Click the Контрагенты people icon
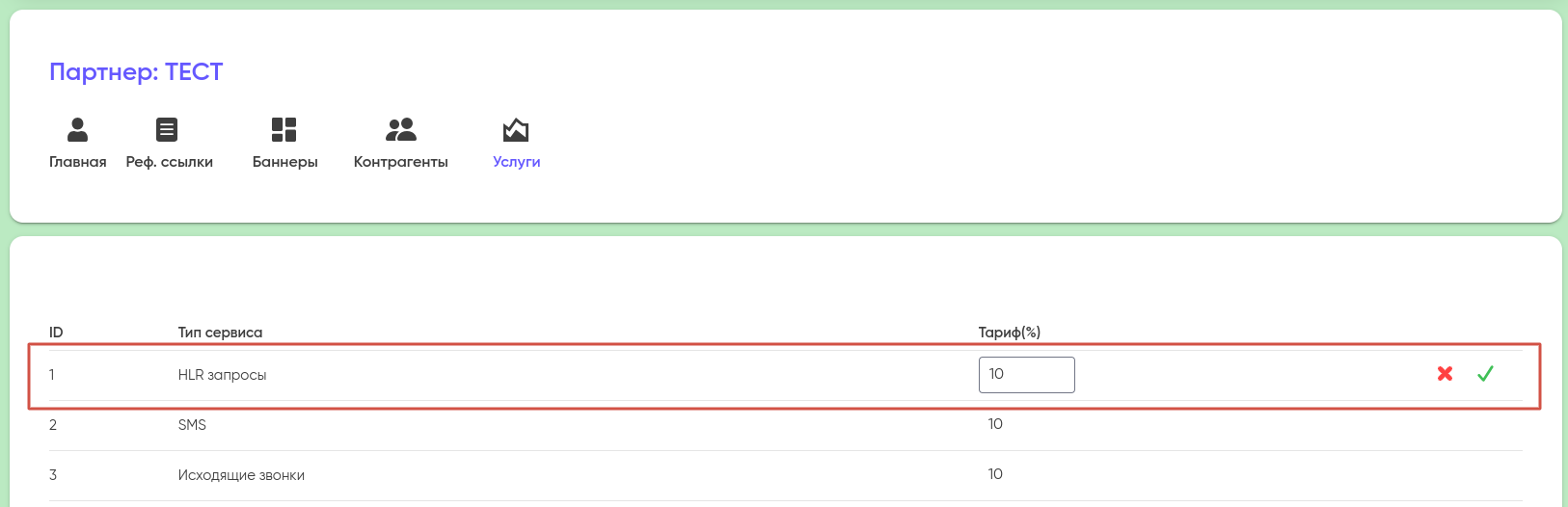This screenshot has width=1568, height=507. (400, 129)
